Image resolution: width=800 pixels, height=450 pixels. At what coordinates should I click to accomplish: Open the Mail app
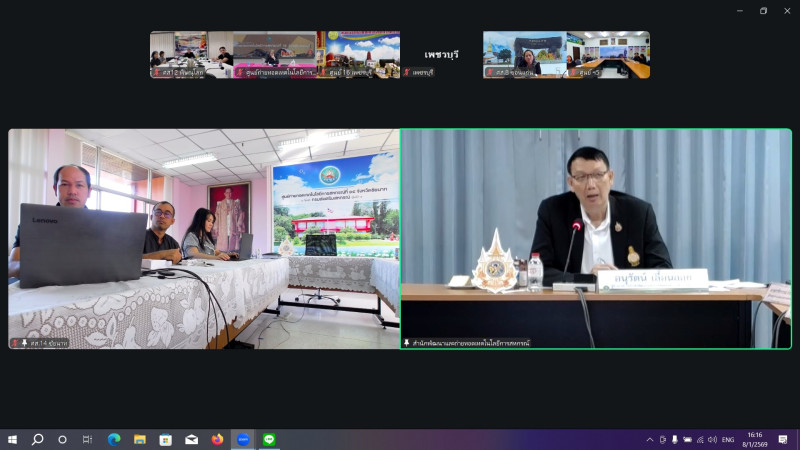tap(191, 439)
